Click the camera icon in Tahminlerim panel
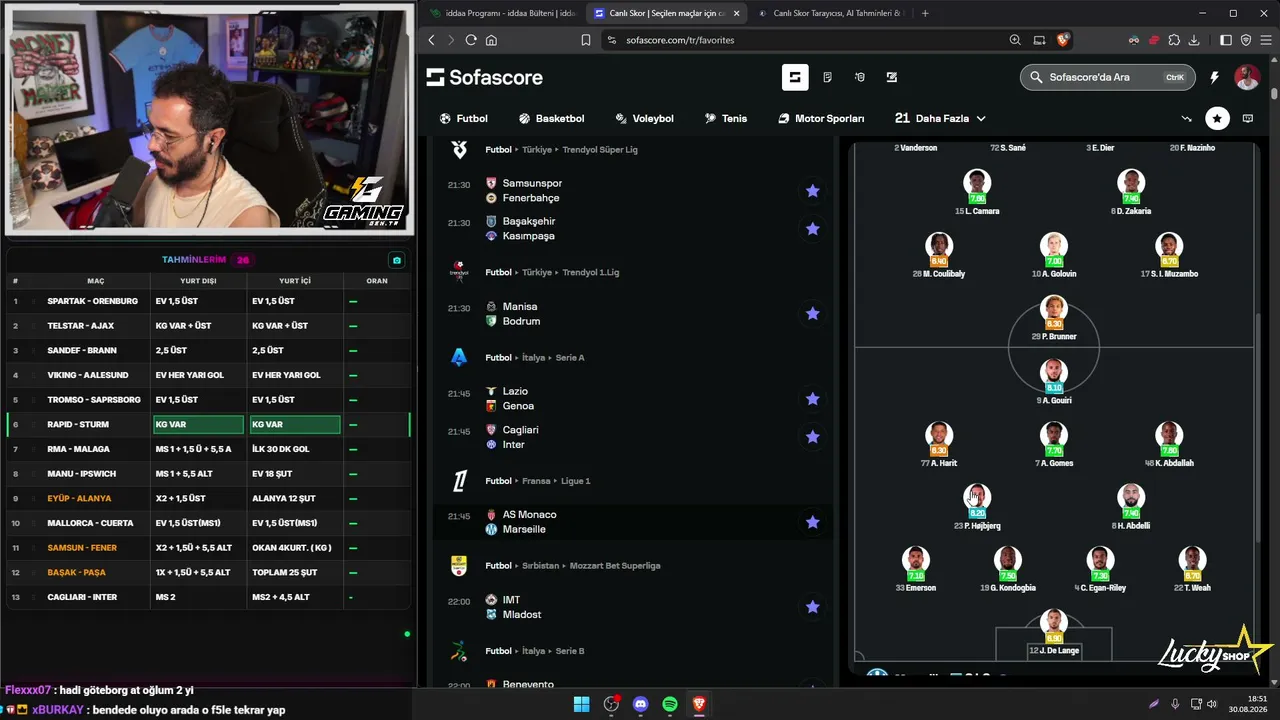Screen dimensions: 1280x720 tap(397, 260)
